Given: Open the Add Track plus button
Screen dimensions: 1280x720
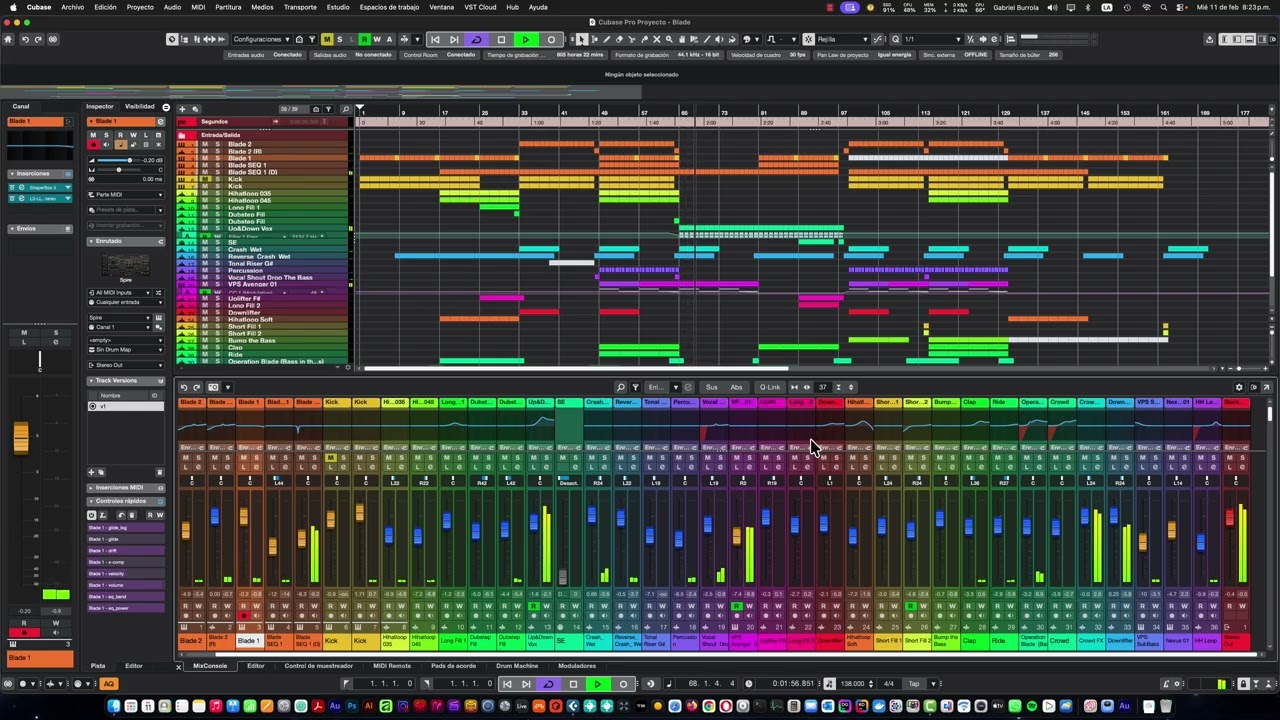Looking at the screenshot, I should (x=182, y=109).
